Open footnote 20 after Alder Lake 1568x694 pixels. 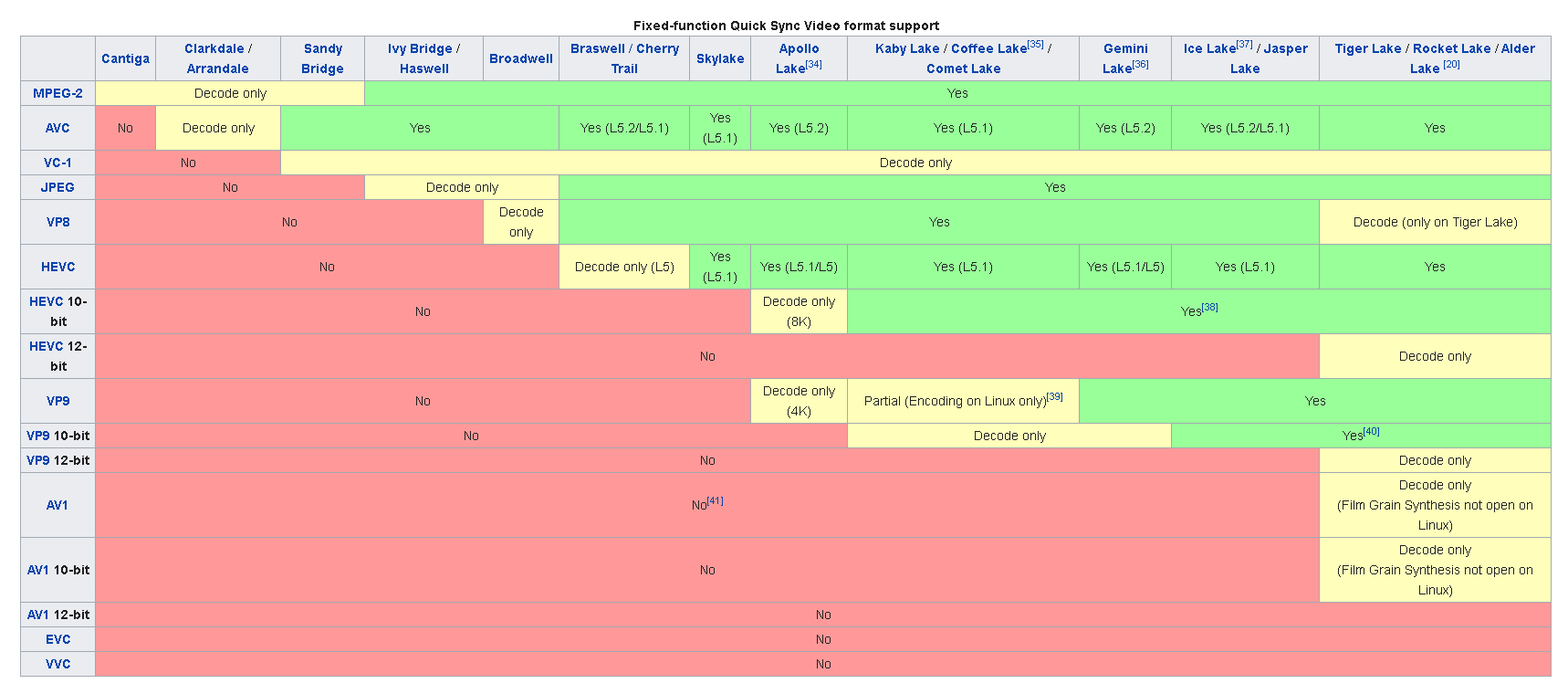[x=1451, y=64]
